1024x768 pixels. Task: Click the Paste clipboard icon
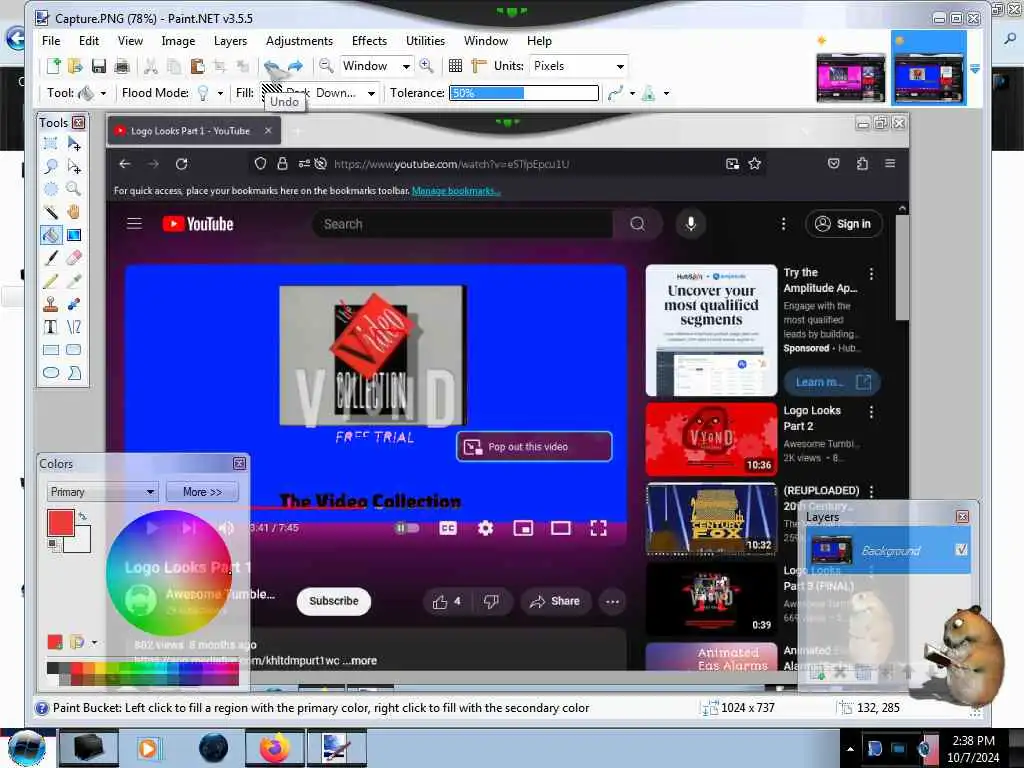pyautogui.click(x=197, y=66)
